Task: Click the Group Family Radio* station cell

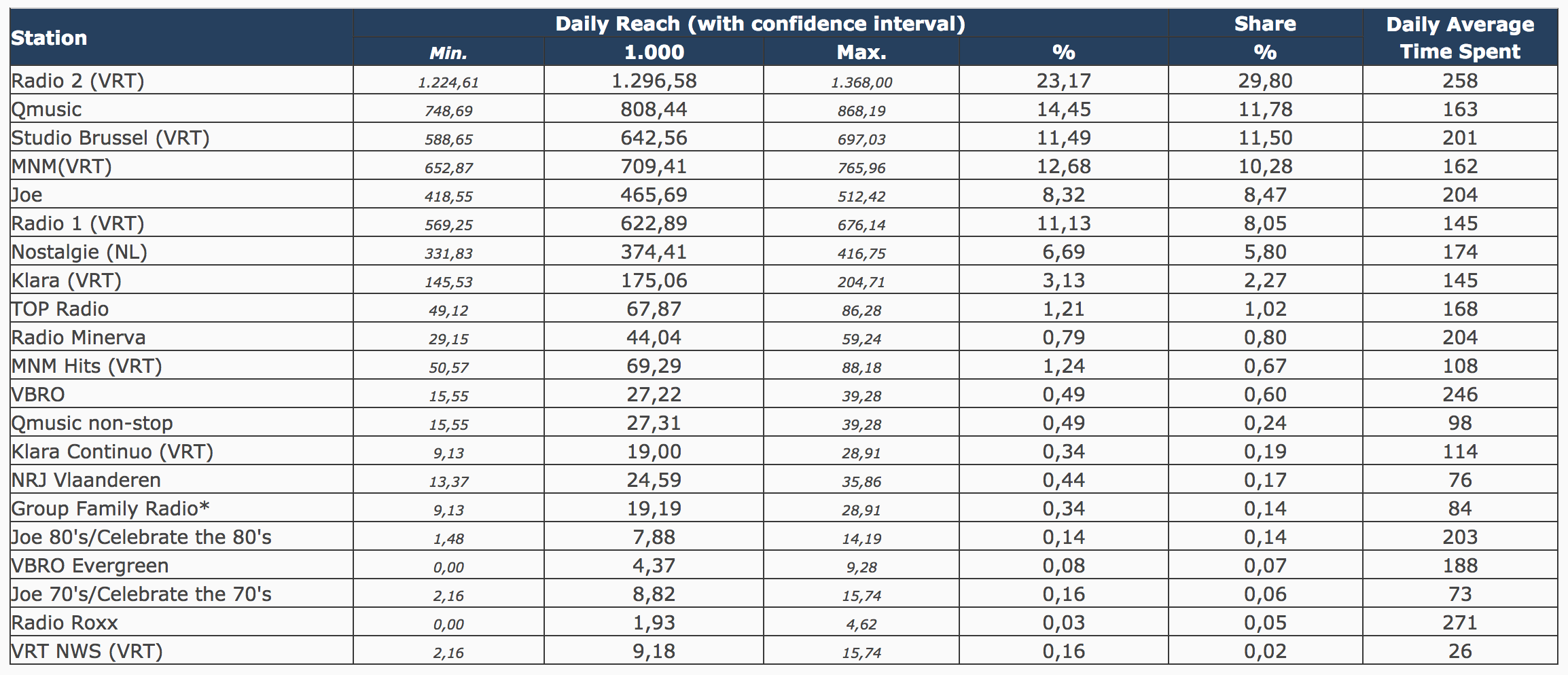Action: point(111,509)
